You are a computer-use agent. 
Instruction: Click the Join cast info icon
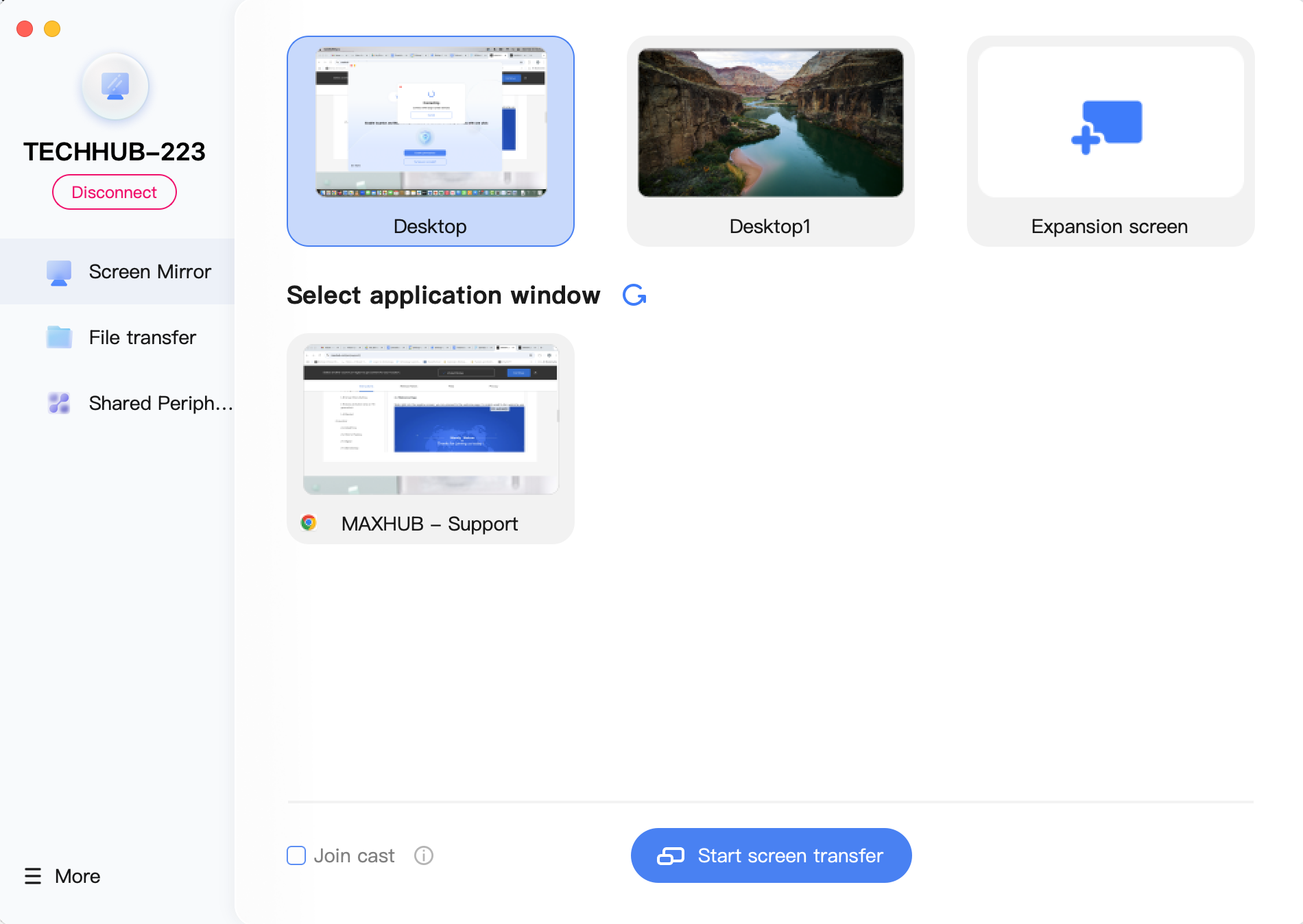[x=424, y=855]
